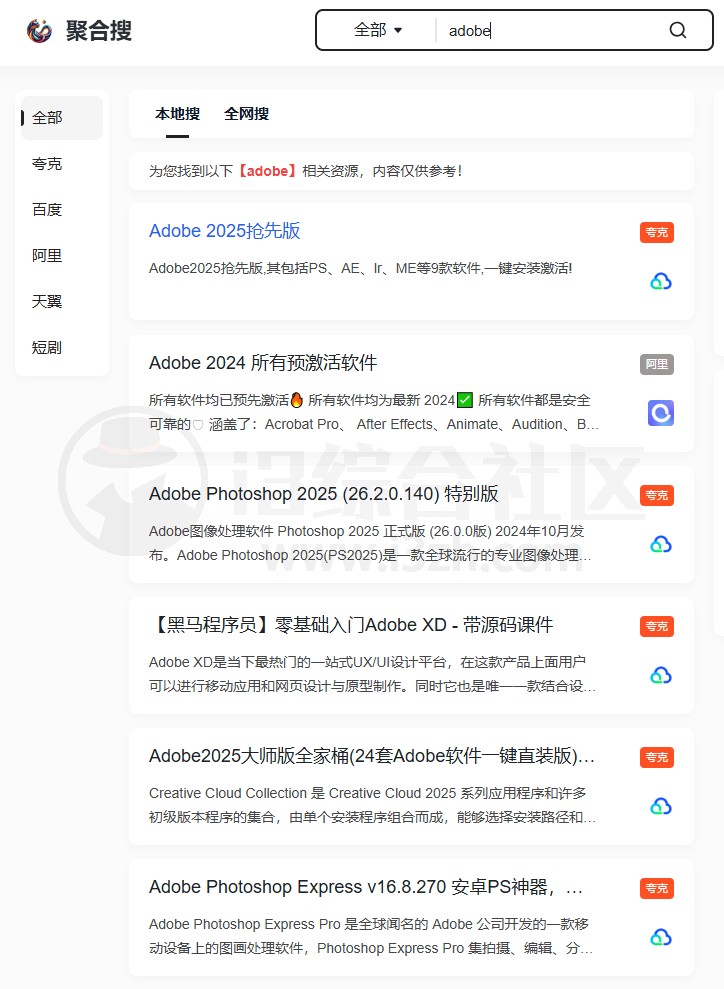This screenshot has height=989, width=724.
Task: Select 百度 in the left sidebar
Action: point(47,210)
